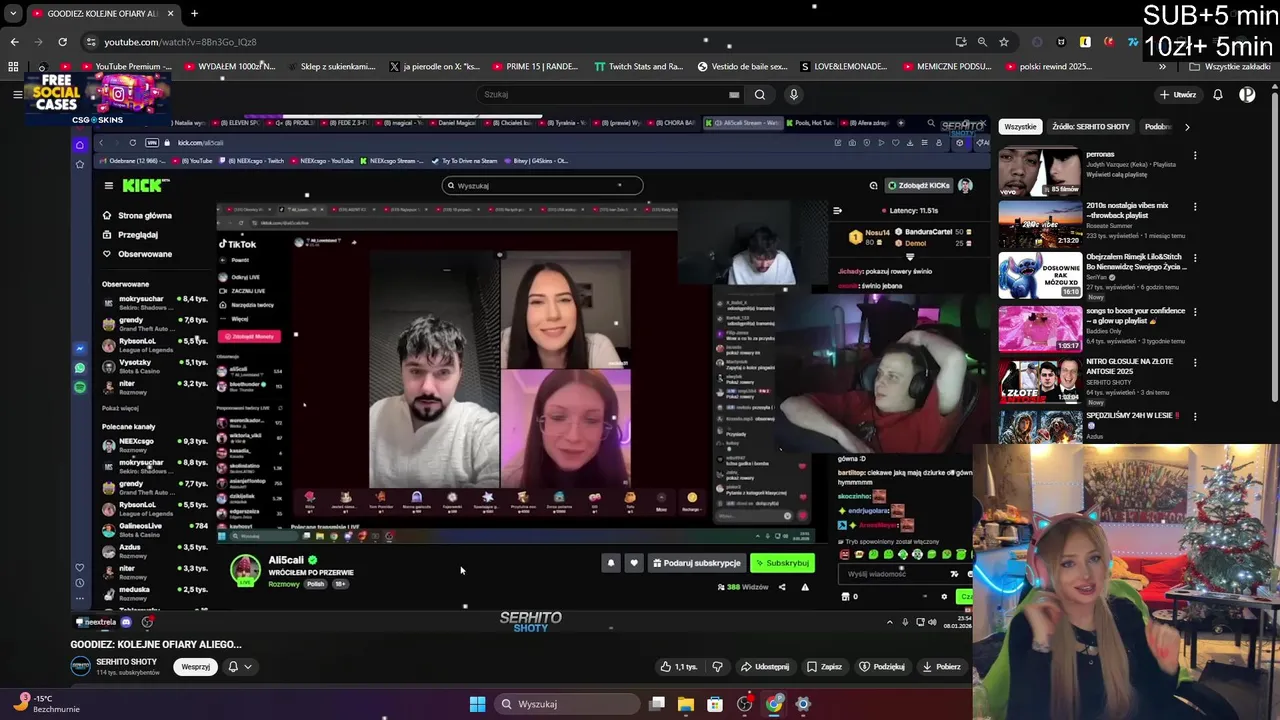The width and height of the screenshot is (1280, 720).
Task: Open channel notification bell dropdown
Action: tap(240, 667)
